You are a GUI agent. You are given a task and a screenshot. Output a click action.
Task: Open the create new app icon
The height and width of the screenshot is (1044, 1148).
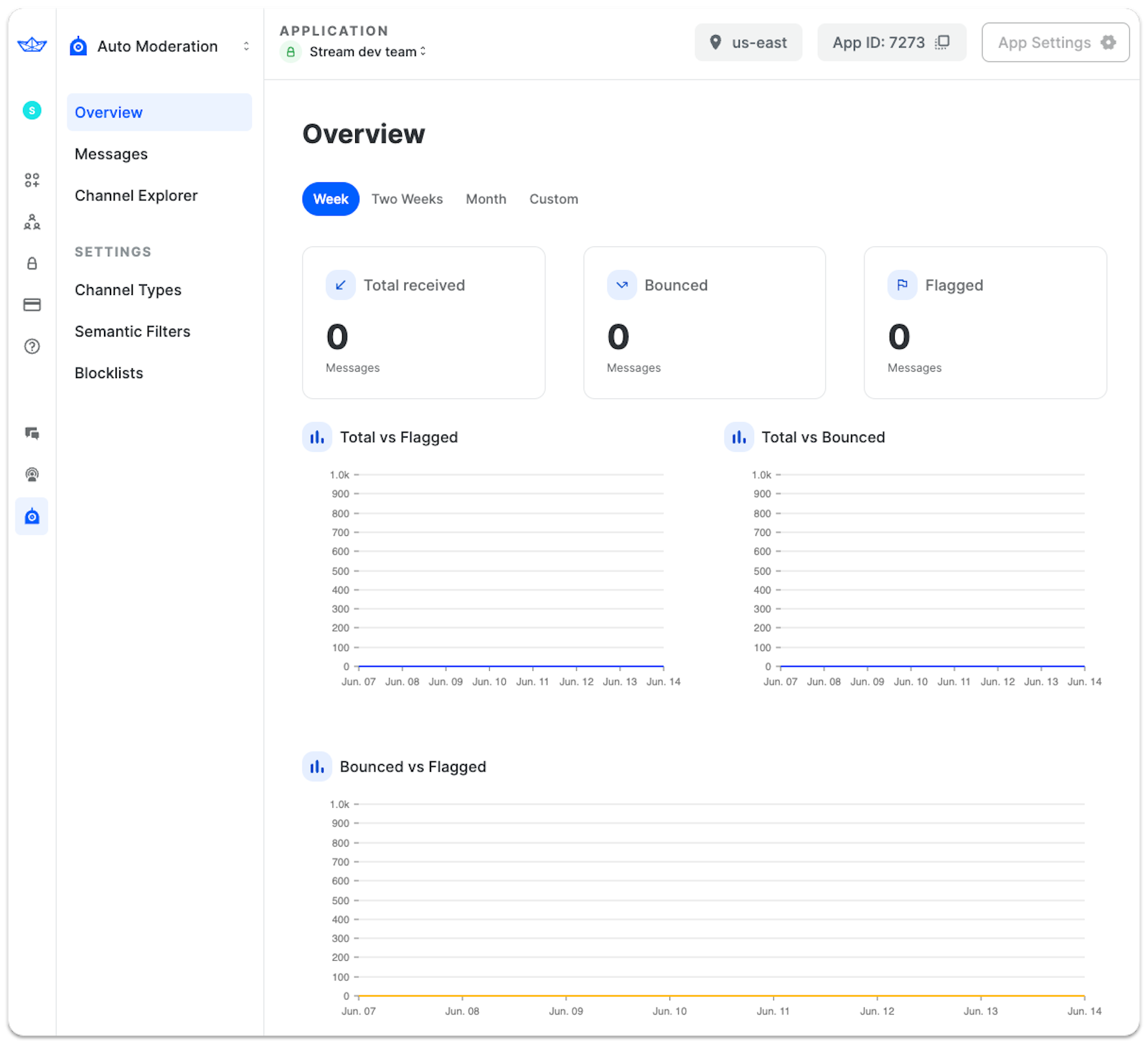click(x=32, y=180)
